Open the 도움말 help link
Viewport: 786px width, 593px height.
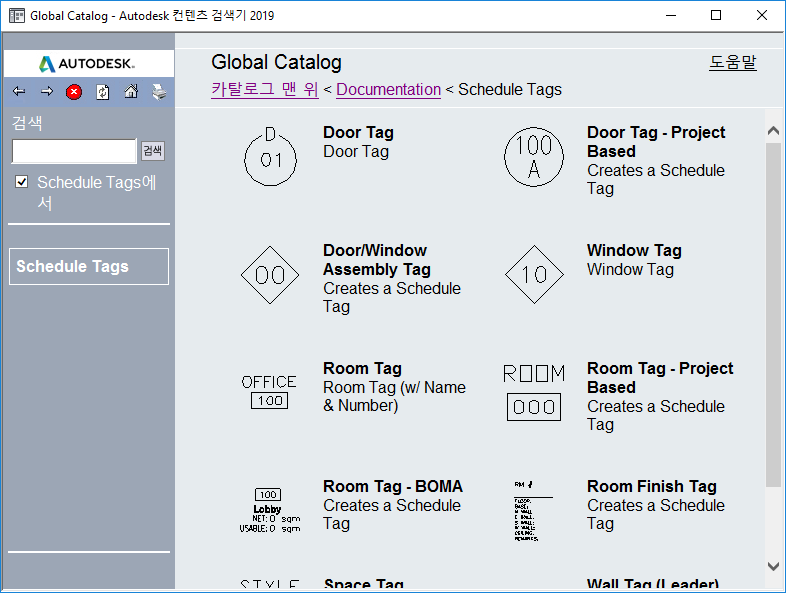point(732,62)
